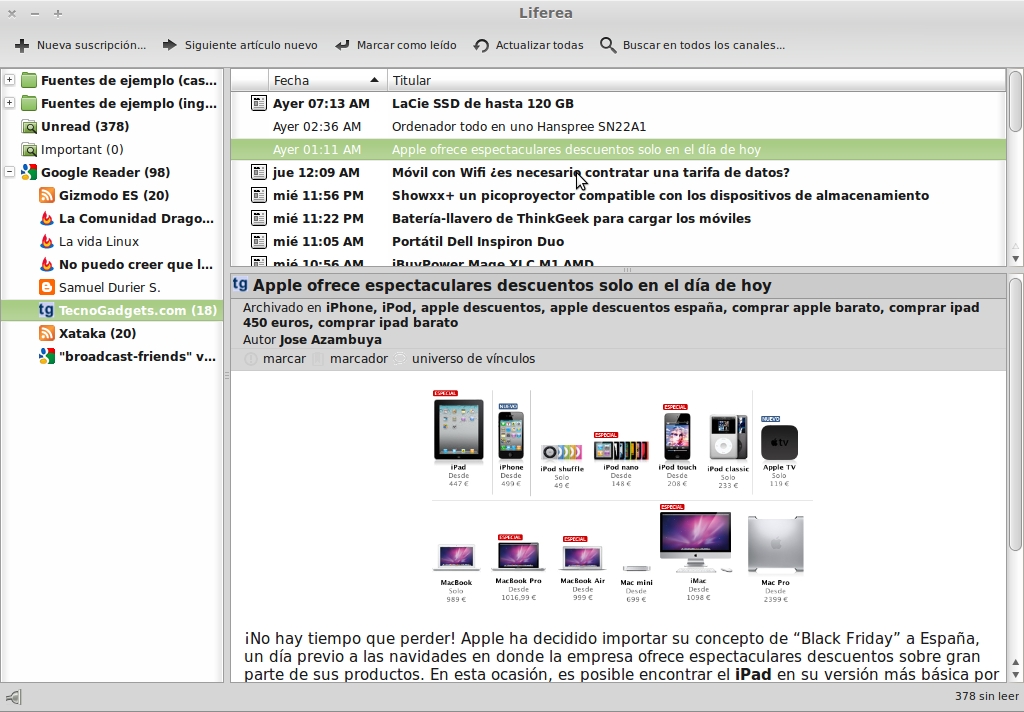The width and height of the screenshot is (1024, 712).
Task: Click the unread icon beside Batería-llavero article
Action: click(259, 218)
